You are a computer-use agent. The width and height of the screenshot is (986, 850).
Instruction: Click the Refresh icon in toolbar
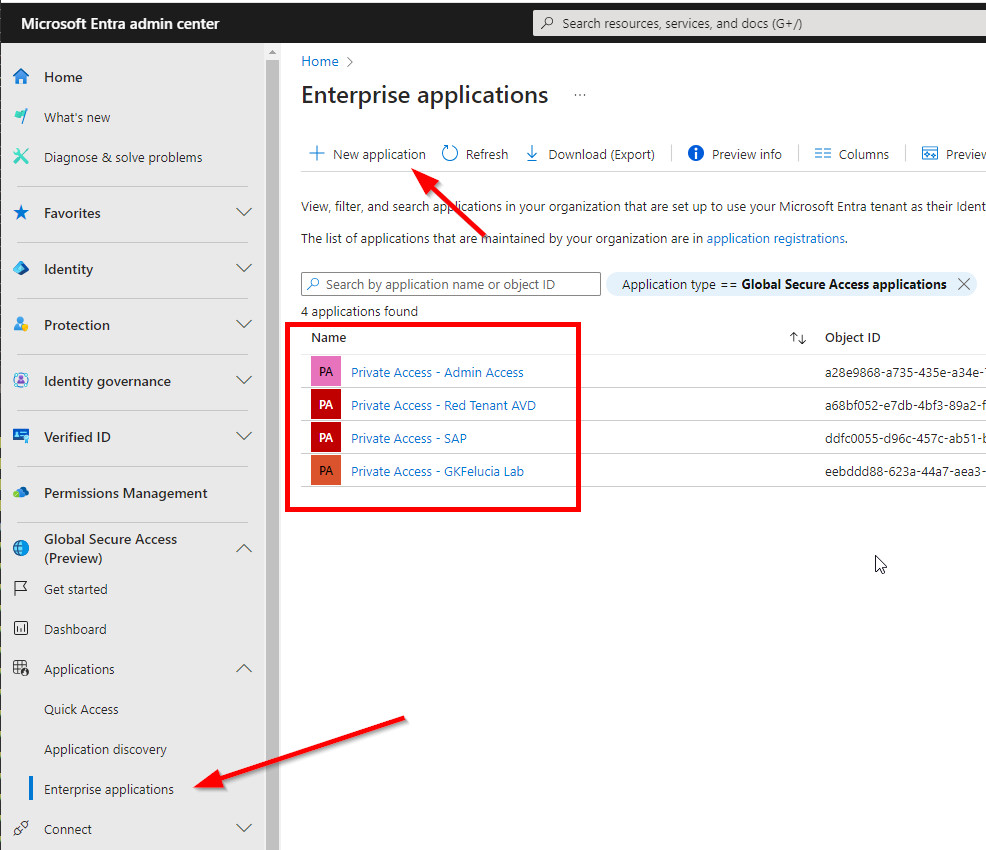pos(450,154)
